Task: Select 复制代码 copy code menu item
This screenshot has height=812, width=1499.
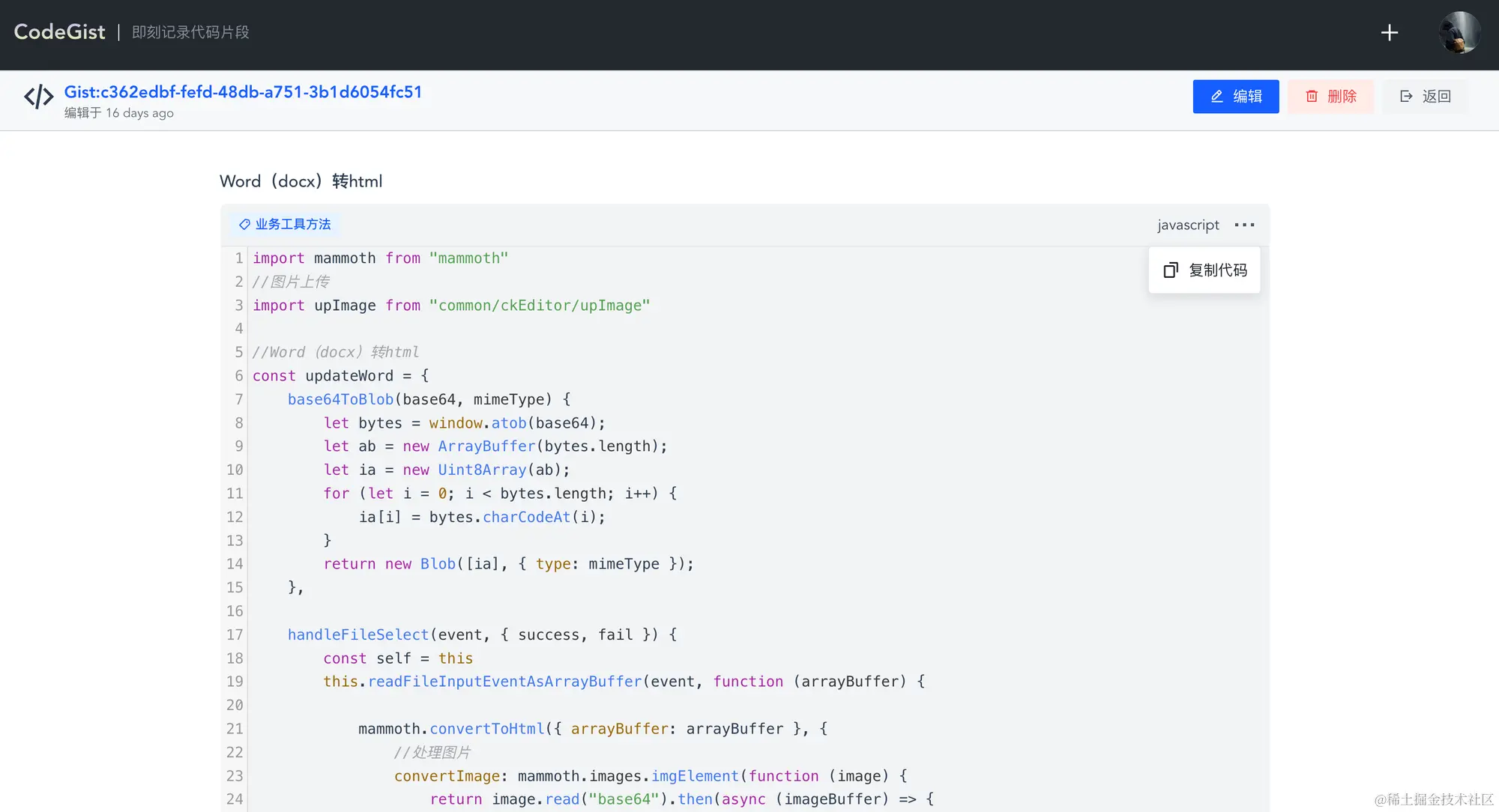Action: pos(1217,270)
